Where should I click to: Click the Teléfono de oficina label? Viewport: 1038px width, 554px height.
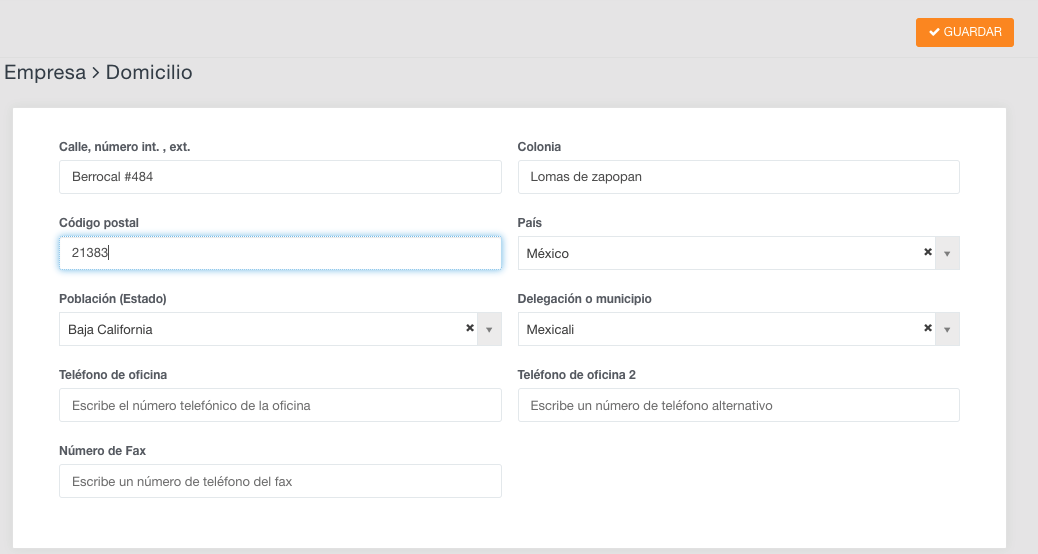point(113,375)
